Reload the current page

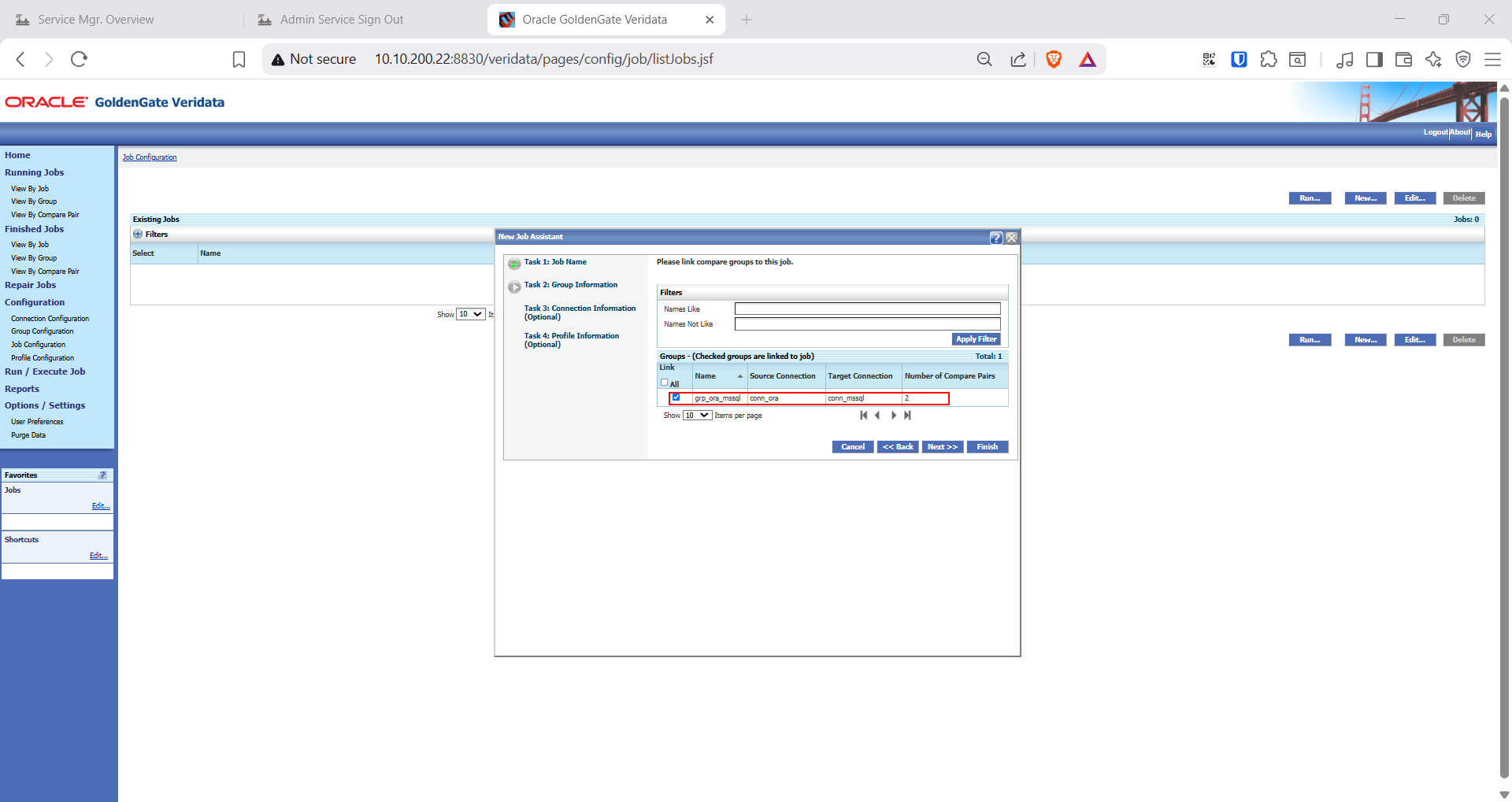click(x=79, y=59)
